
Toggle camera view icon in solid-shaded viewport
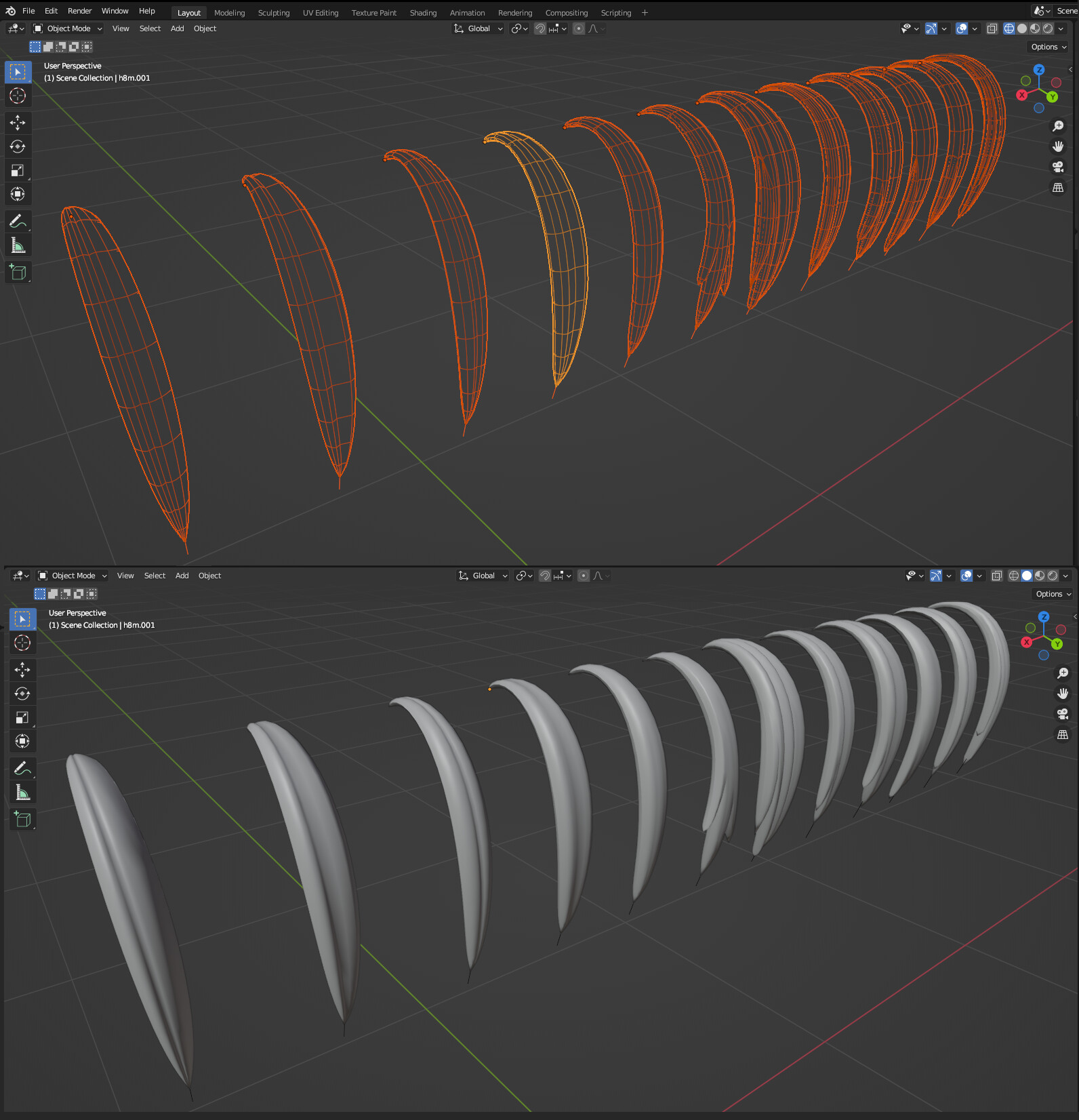point(1063,714)
